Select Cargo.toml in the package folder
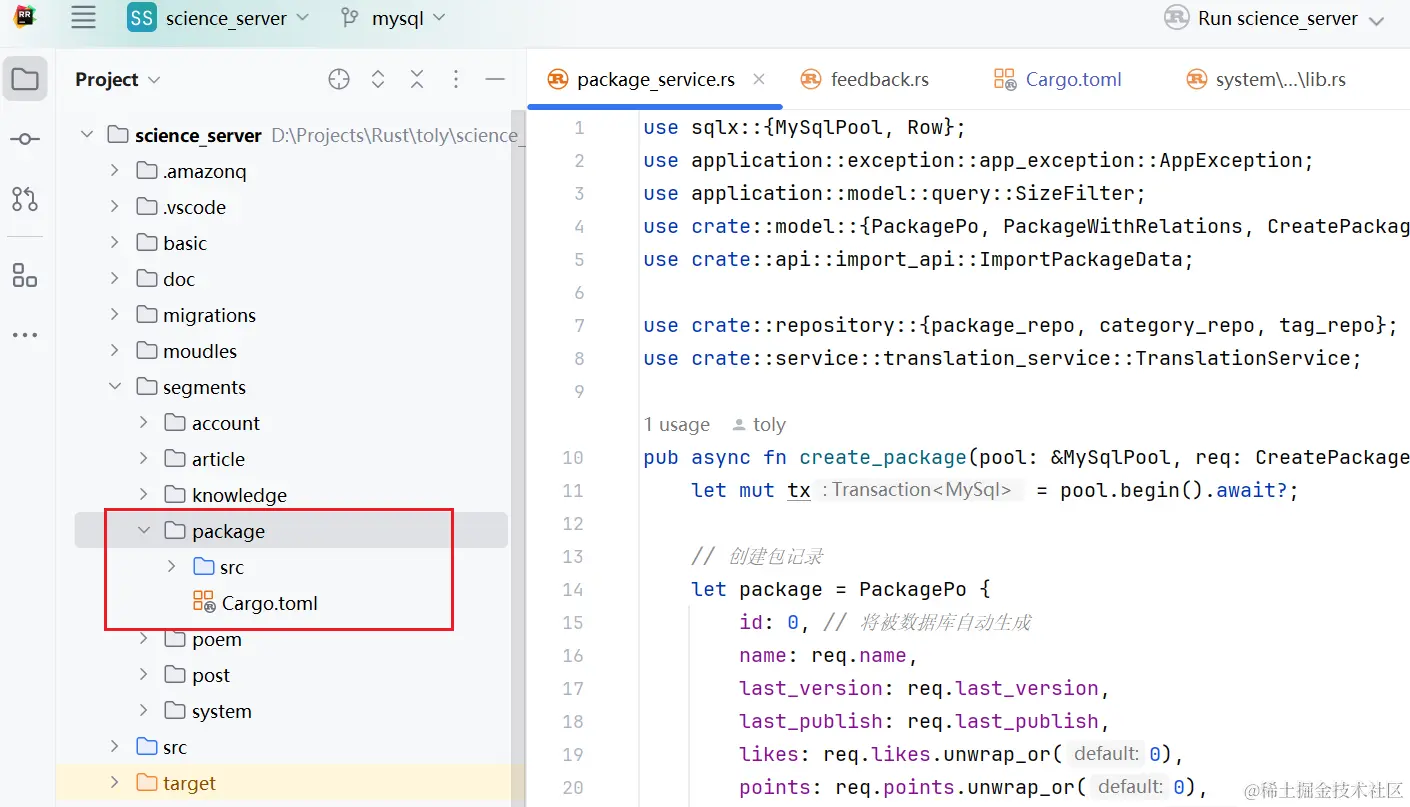Image resolution: width=1410 pixels, height=807 pixels. click(x=269, y=603)
